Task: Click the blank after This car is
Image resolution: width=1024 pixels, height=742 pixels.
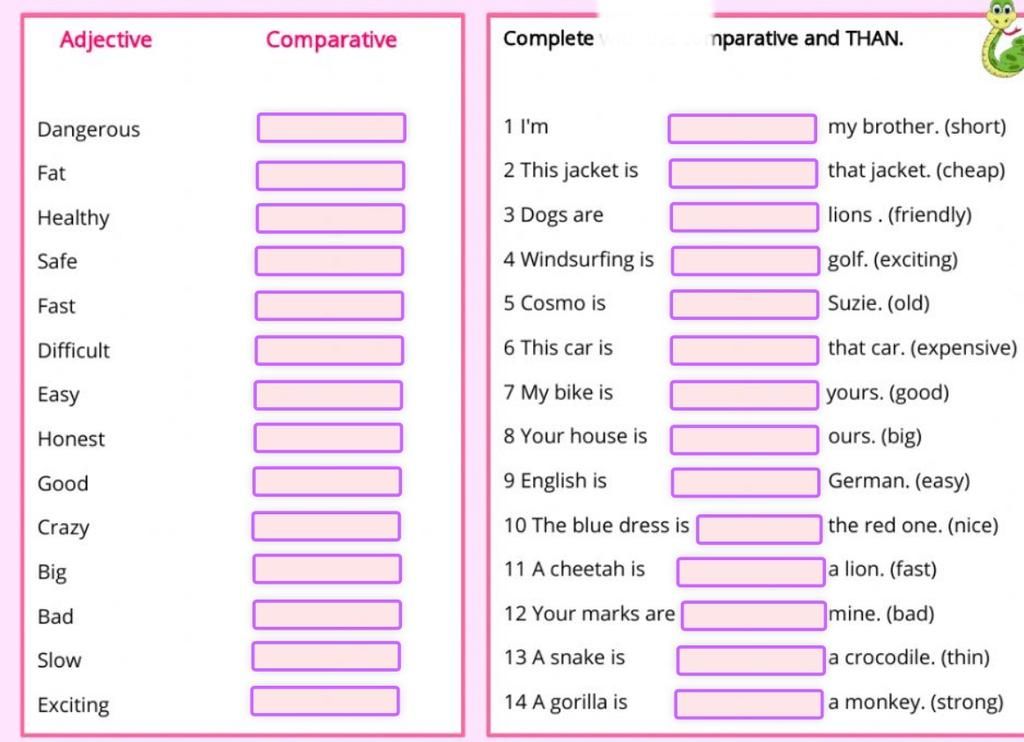Action: pos(744,350)
